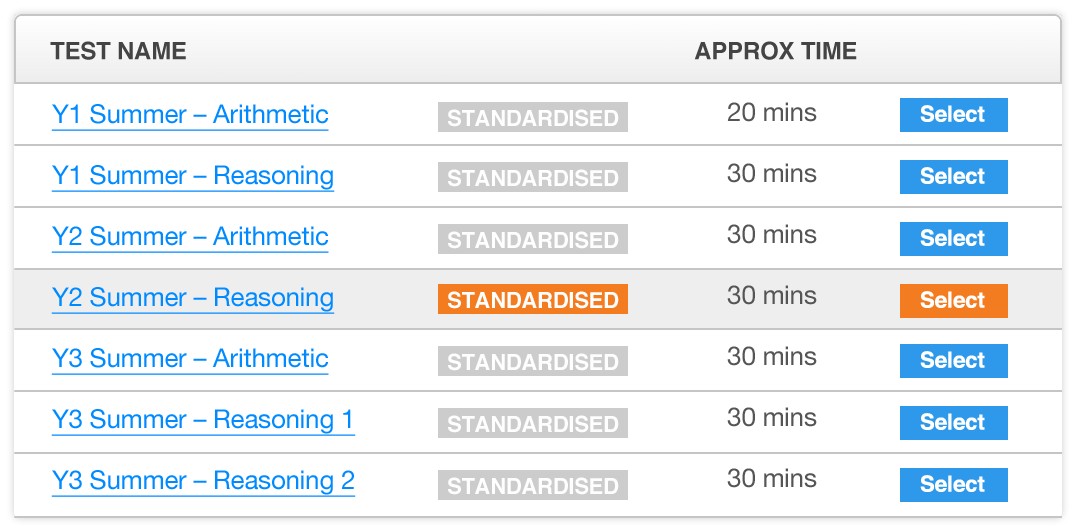Viewport: 1076px width, 532px height.
Task: Click Select for Y3 Summer – Reasoning 2
Action: [x=953, y=484]
